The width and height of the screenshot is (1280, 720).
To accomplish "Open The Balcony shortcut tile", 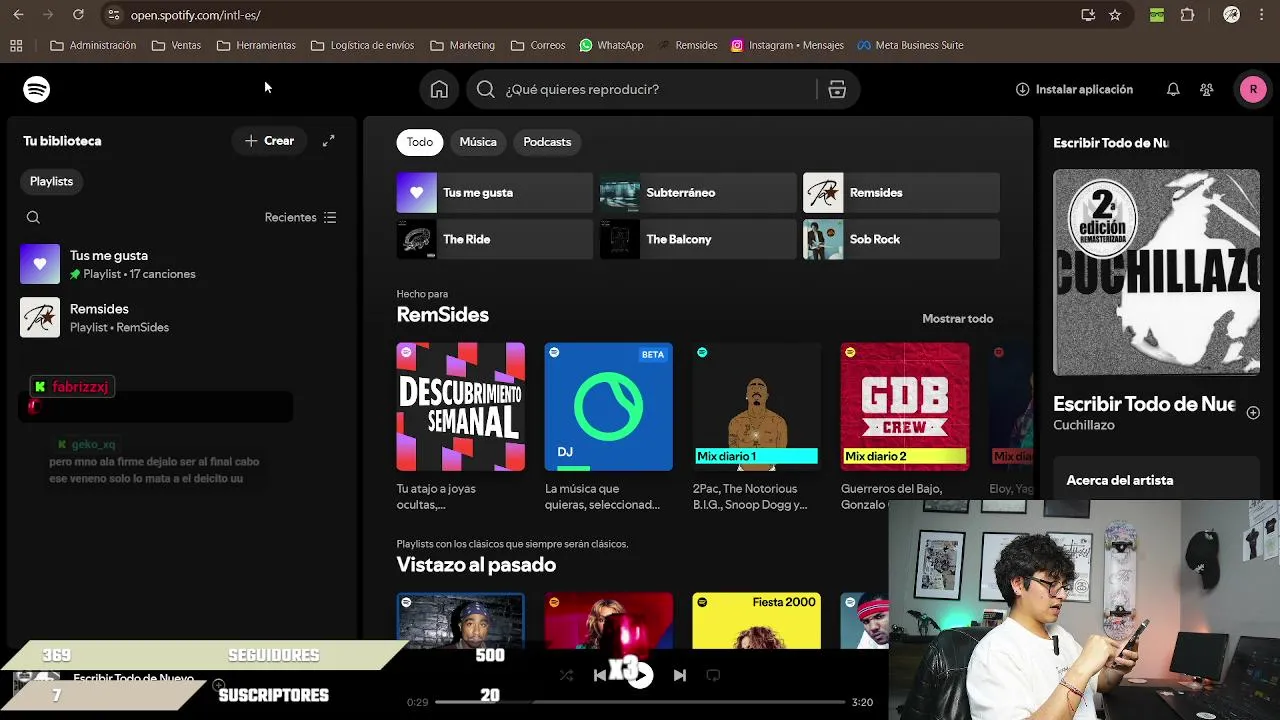I will pos(698,240).
